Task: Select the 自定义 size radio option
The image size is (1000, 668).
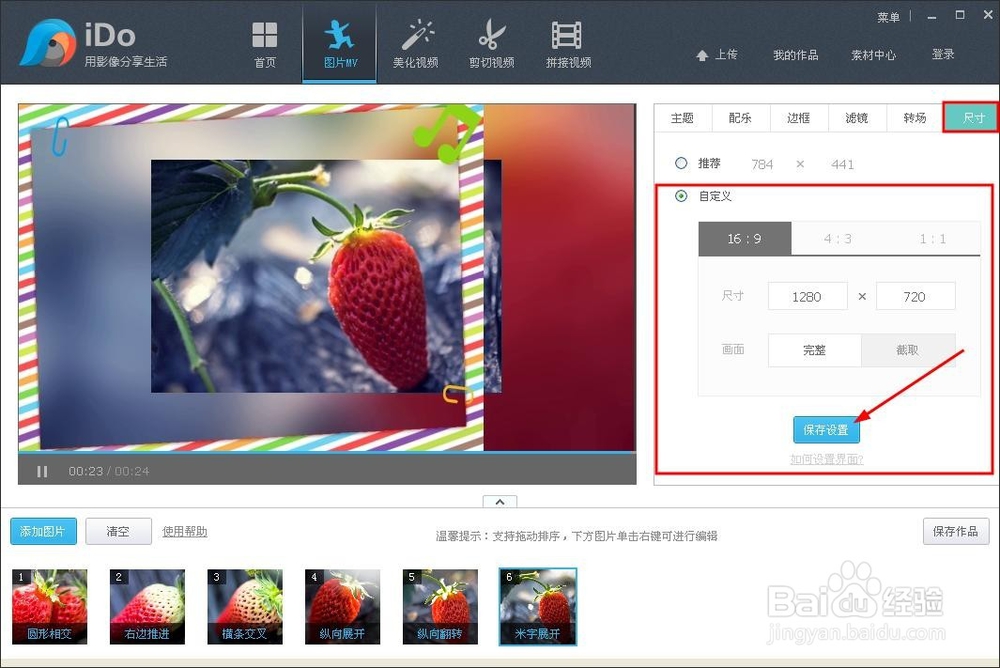Action: 680,196
